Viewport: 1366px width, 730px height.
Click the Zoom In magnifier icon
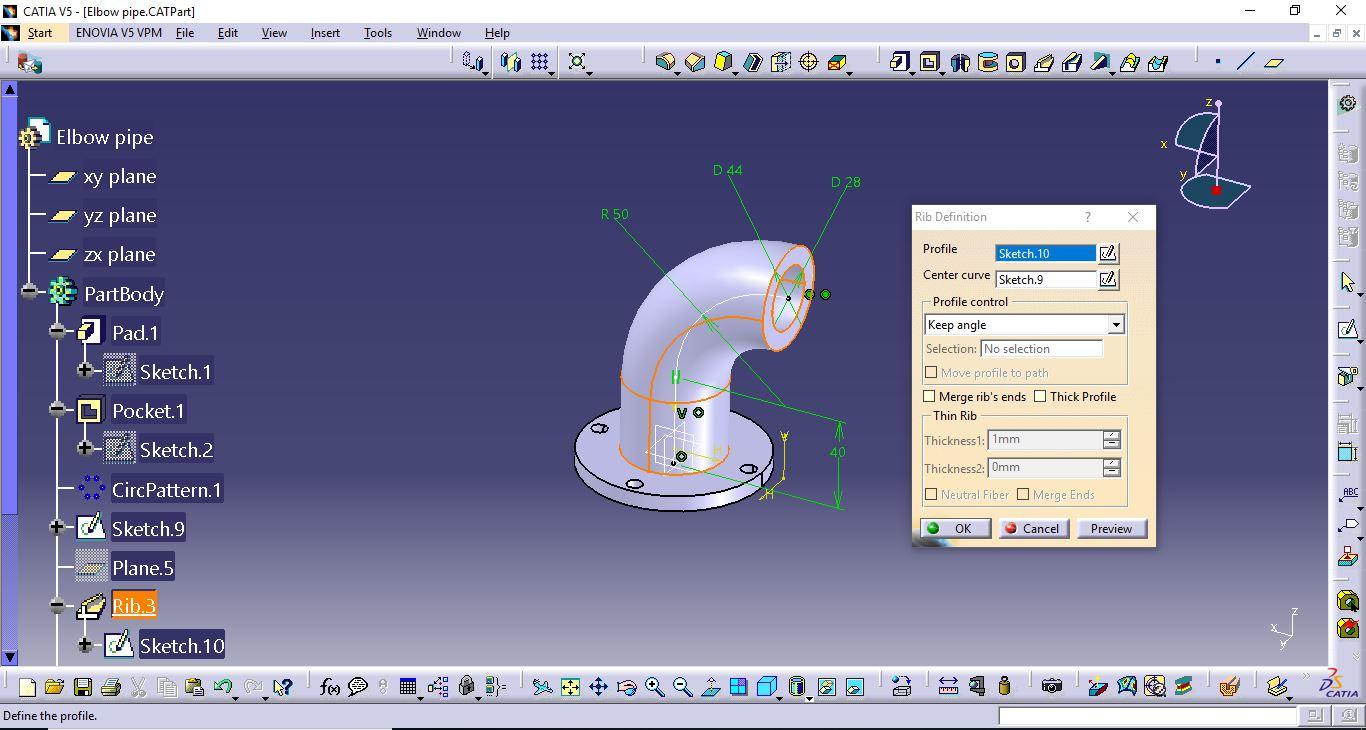point(655,687)
